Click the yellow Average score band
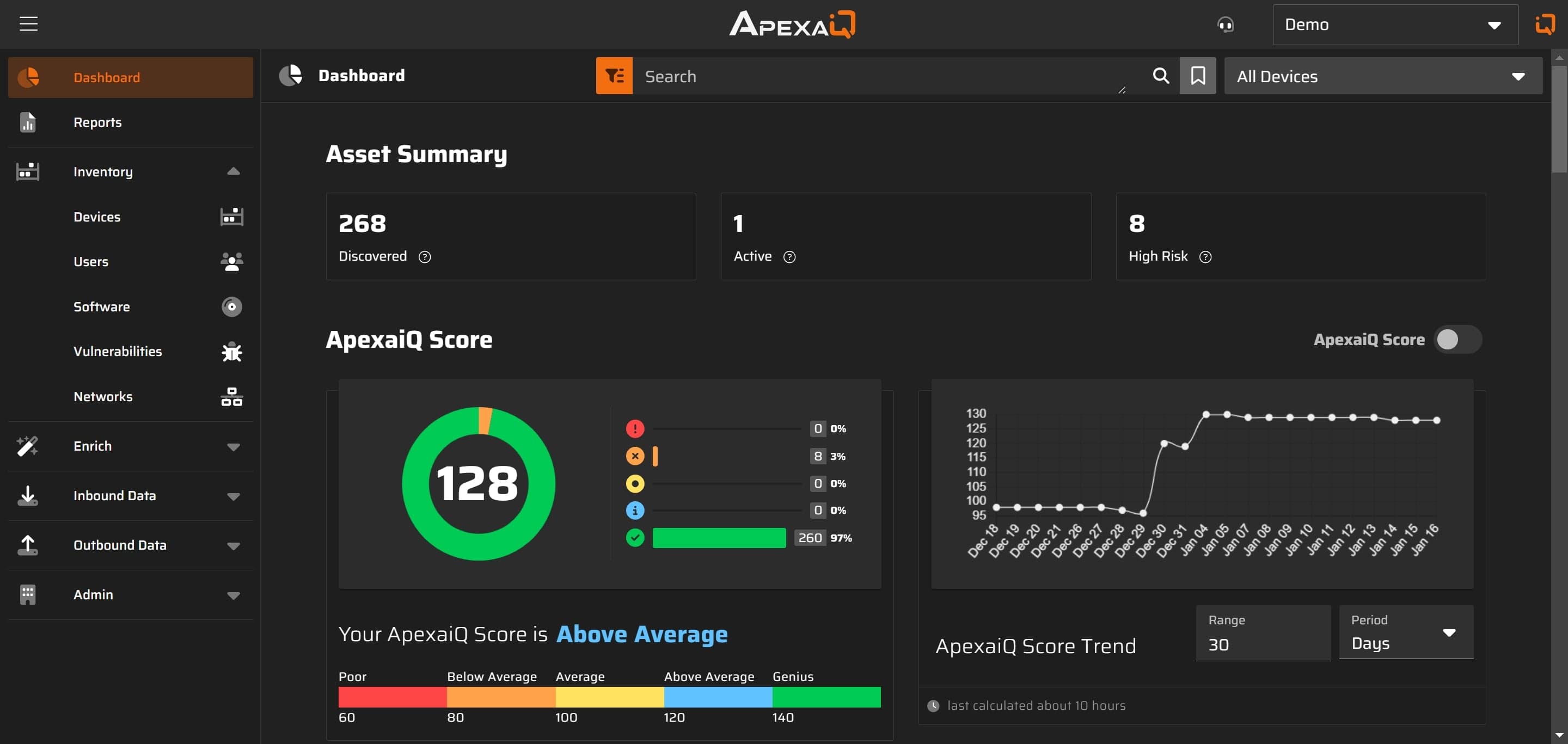Screen dimensions: 1568x744 610,697
